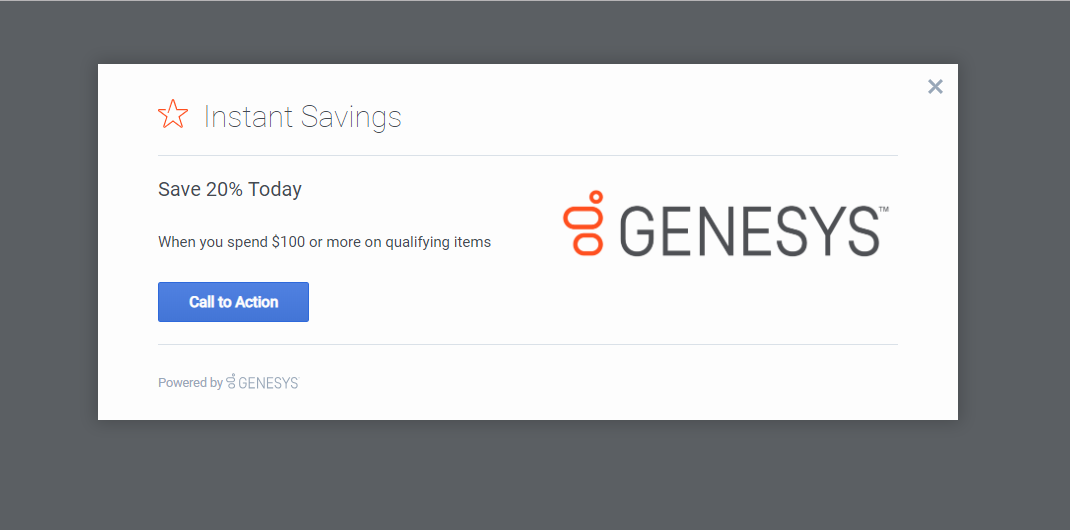The image size is (1070, 530).
Task: Click the TM trademark mark on the large logo
Action: [884, 210]
